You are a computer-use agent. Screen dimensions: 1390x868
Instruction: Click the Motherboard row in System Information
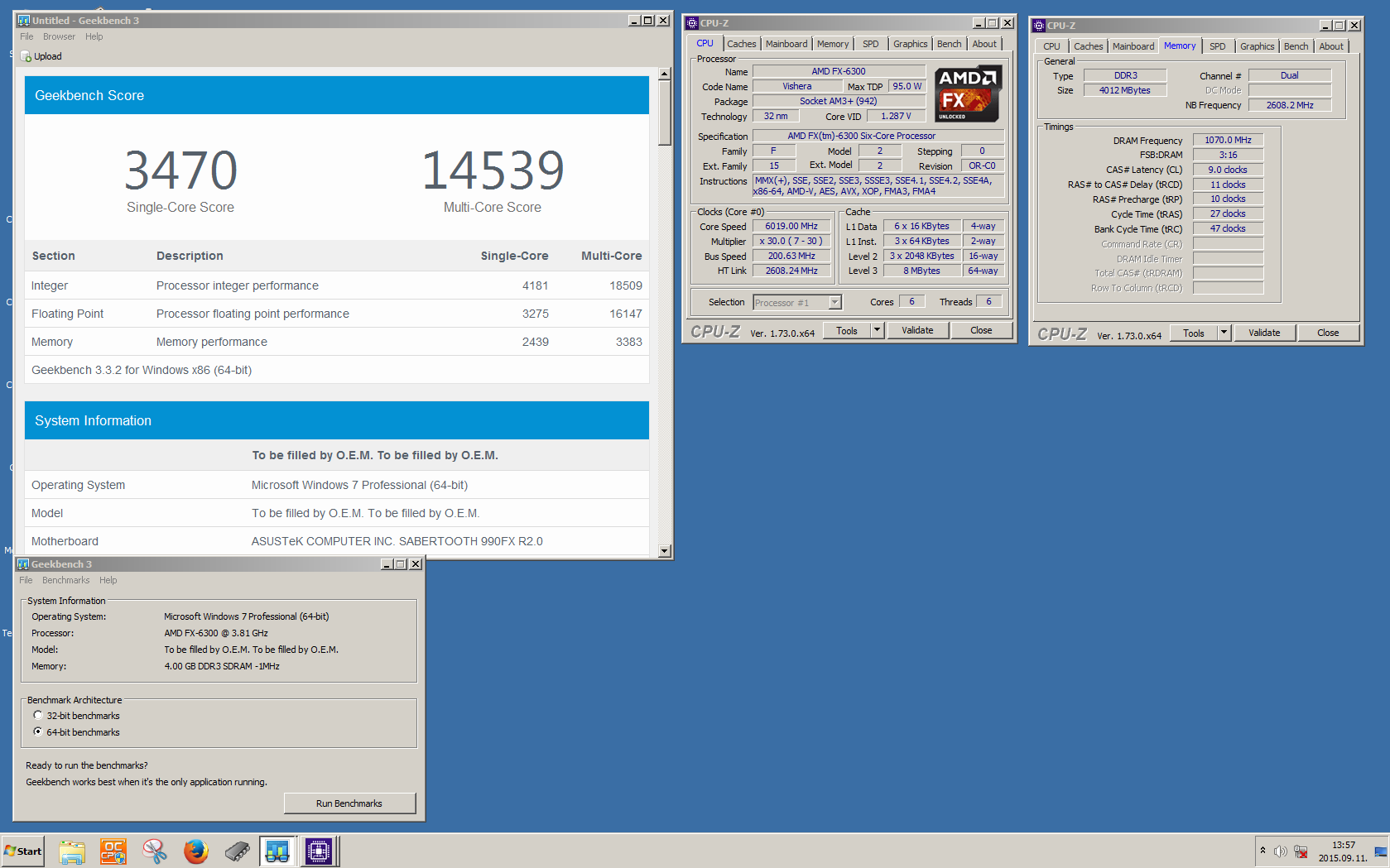point(337,541)
